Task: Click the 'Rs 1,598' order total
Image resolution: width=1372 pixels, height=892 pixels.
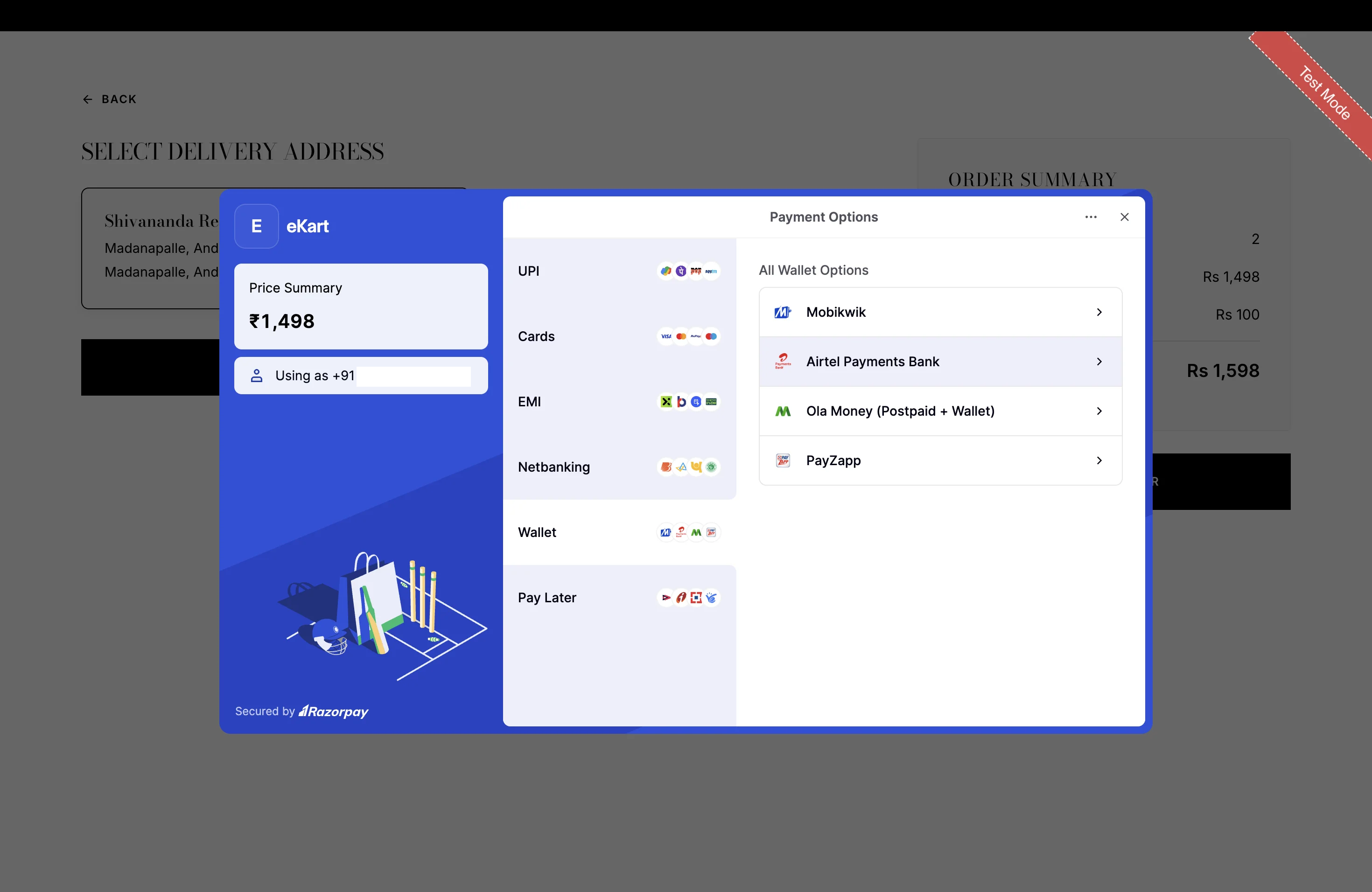Action: [1223, 370]
